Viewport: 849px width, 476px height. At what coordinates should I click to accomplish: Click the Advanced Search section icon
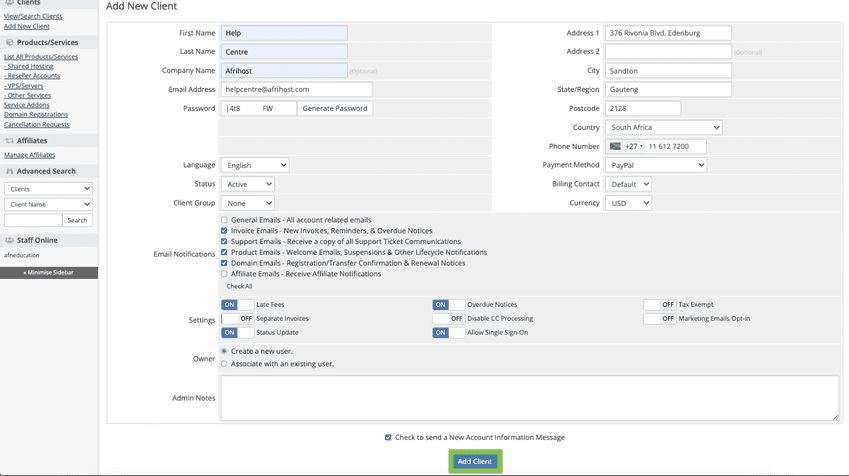pyautogui.click(x=10, y=171)
